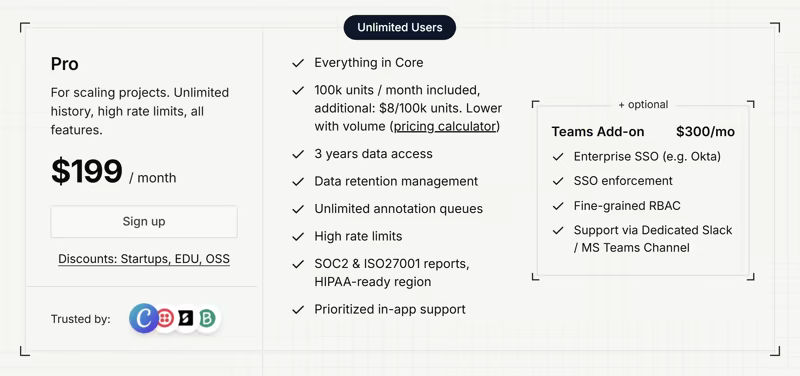Image resolution: width=800 pixels, height=376 pixels.
Task: Click checkmark beside High rate limits
Action: coord(298,237)
